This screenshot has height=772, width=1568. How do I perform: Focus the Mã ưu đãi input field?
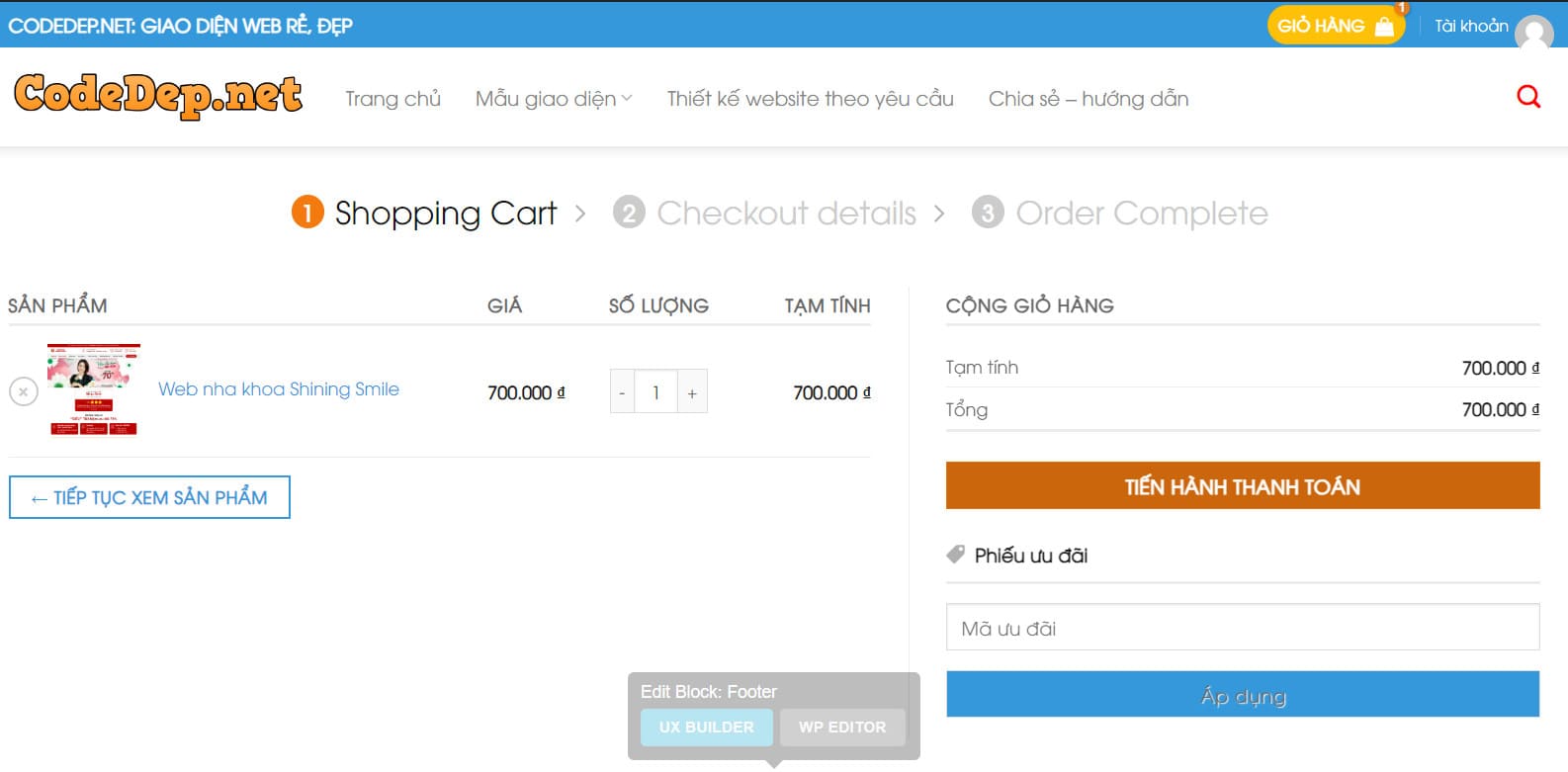1242,628
